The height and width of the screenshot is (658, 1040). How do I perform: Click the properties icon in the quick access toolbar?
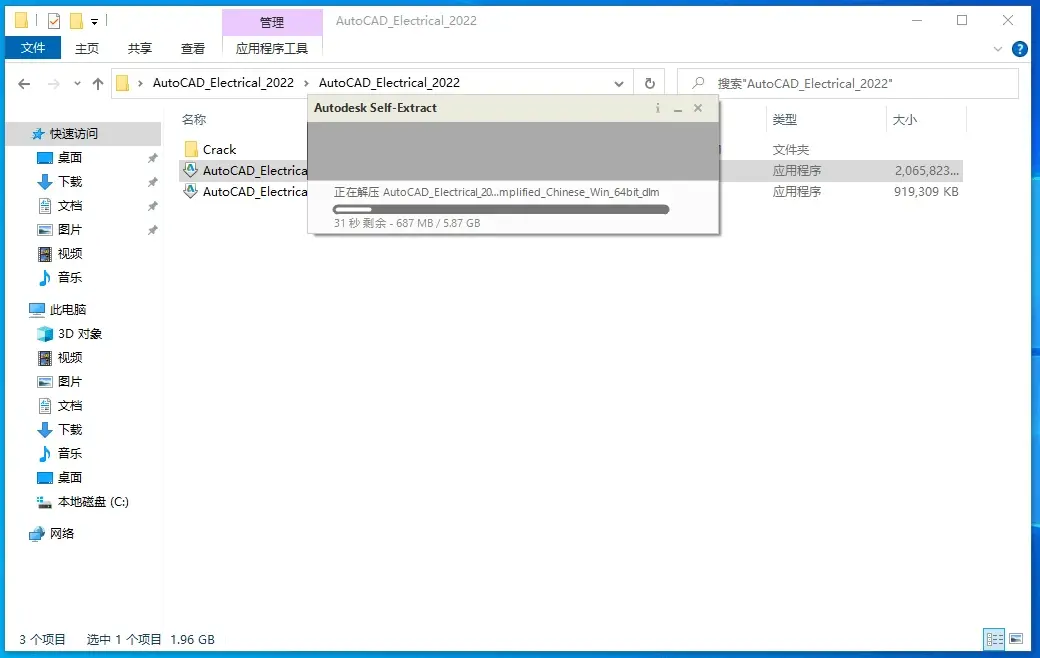point(54,21)
